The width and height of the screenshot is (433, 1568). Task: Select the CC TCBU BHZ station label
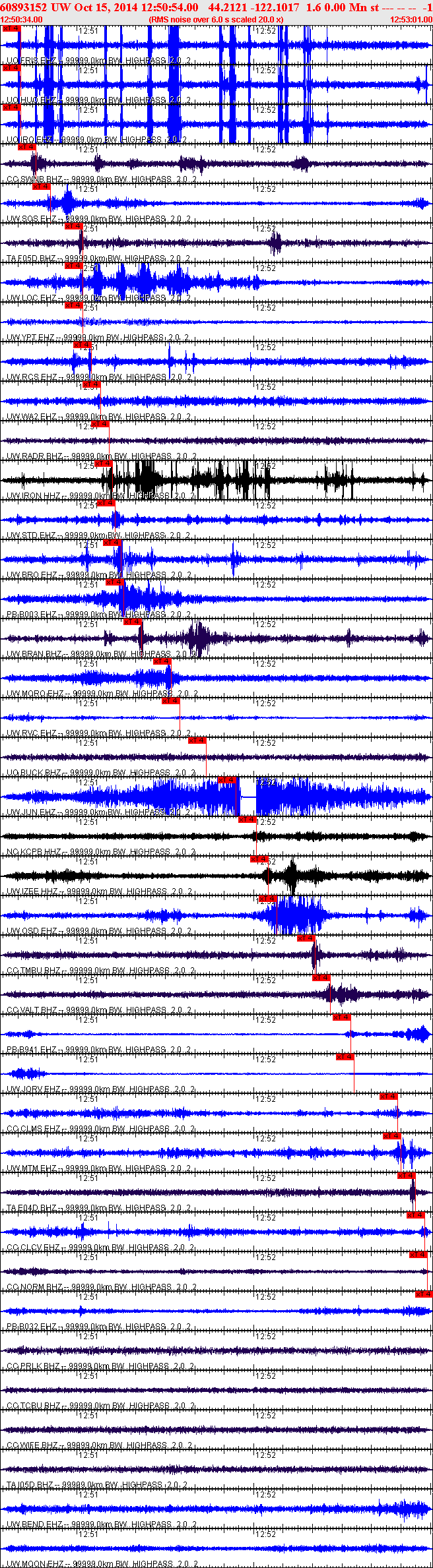101,1406
